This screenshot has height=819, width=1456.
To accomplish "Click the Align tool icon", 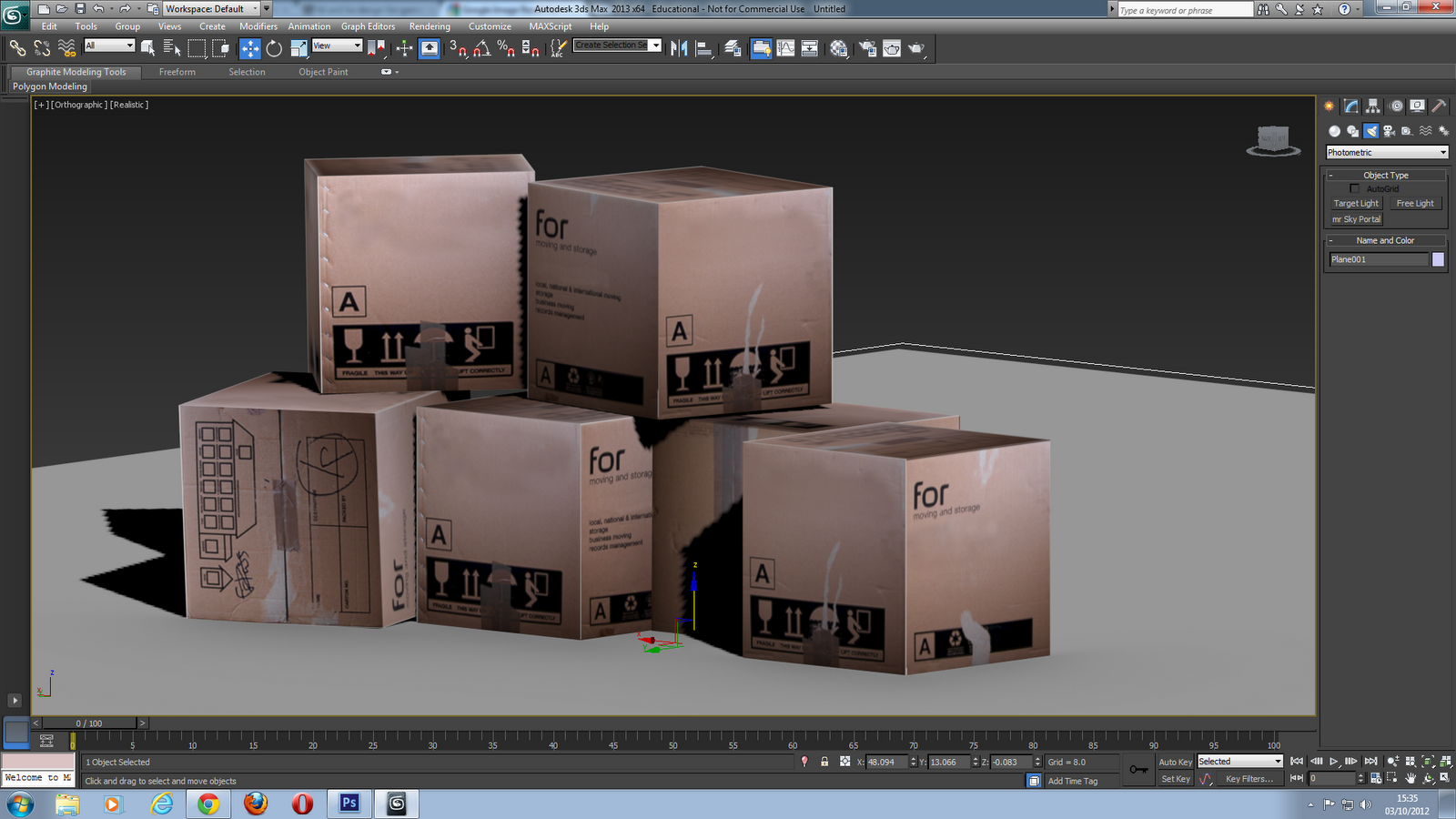I will tap(703, 47).
